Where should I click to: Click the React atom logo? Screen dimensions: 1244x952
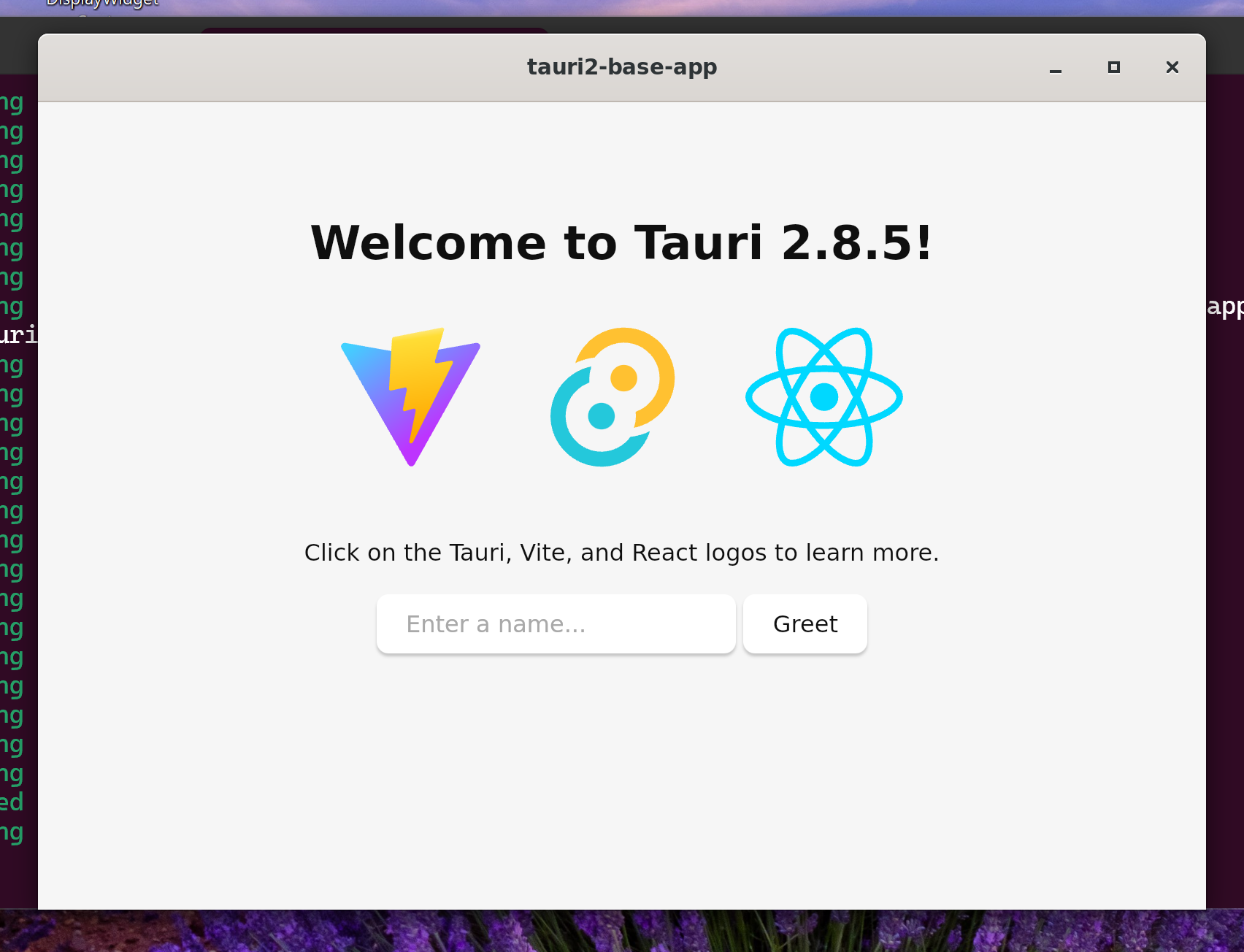click(x=824, y=397)
